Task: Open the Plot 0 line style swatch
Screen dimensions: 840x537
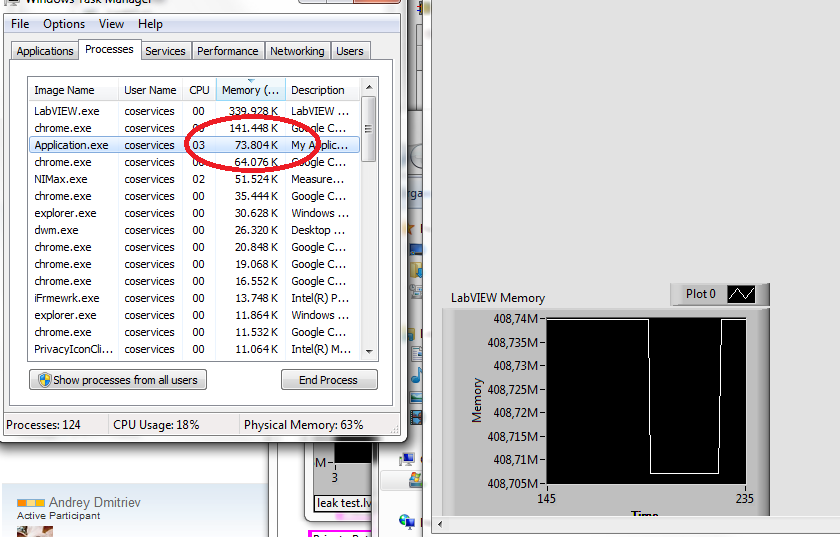Action: click(x=741, y=294)
